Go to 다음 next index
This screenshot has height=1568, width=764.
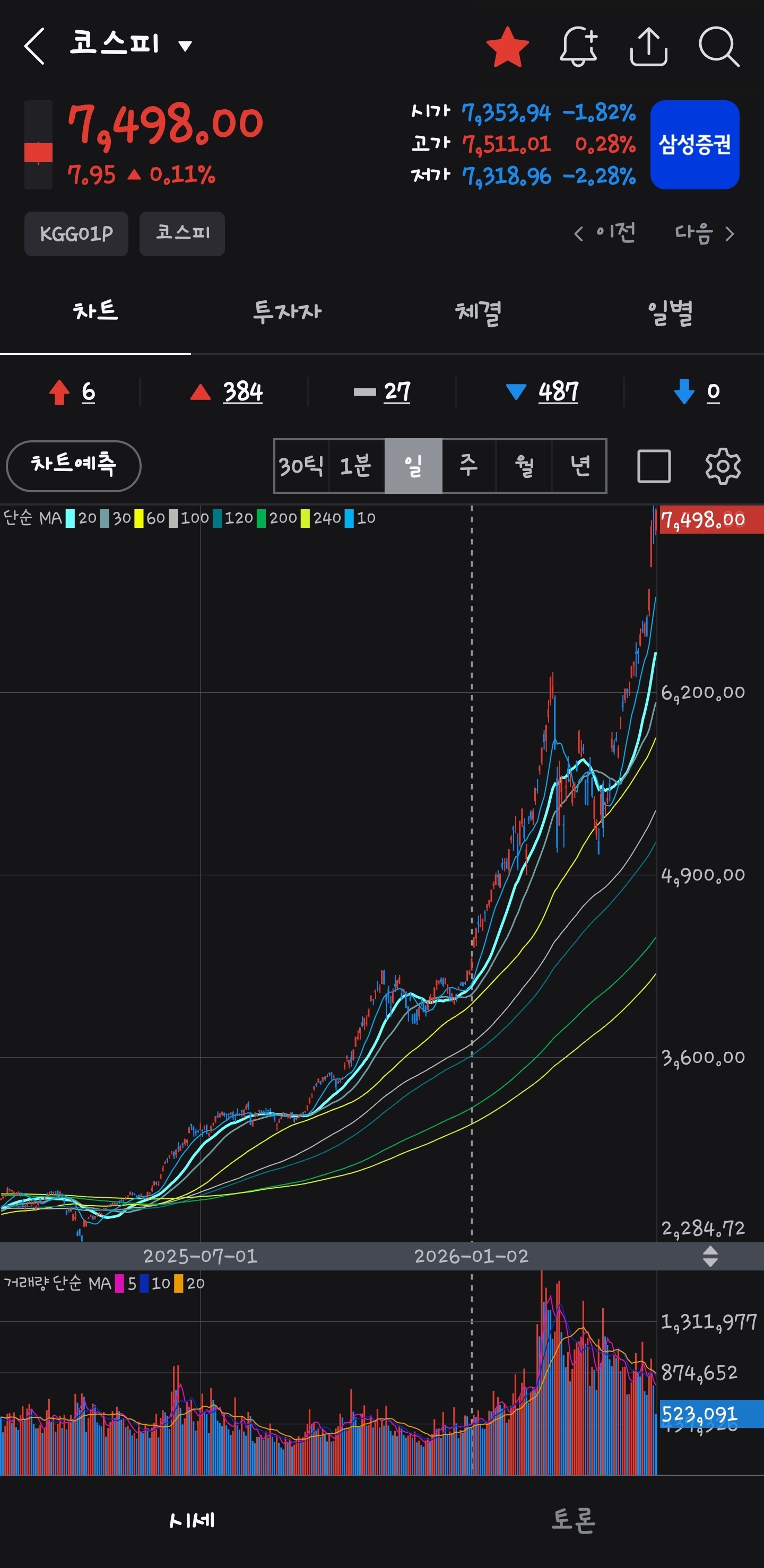click(705, 233)
